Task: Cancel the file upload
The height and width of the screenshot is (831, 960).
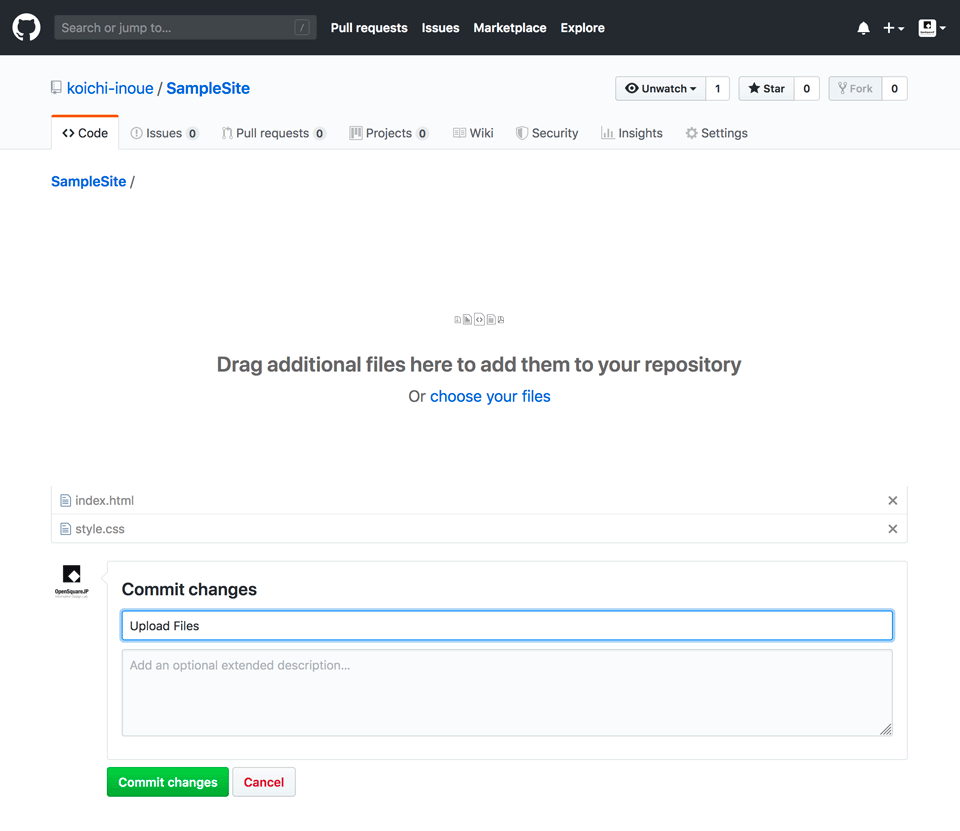Action: (x=264, y=782)
